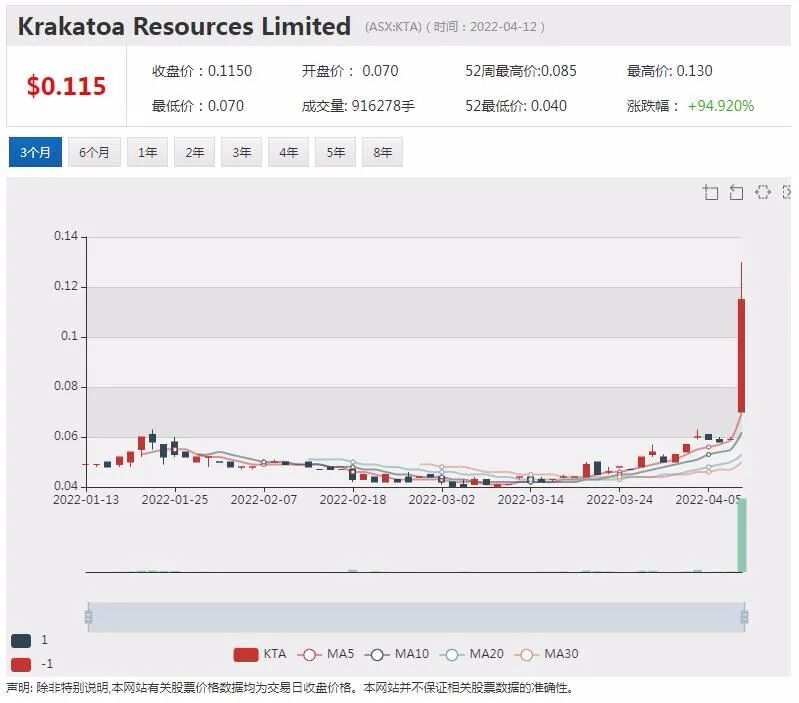Image resolution: width=799 pixels, height=703 pixels.
Task: Click the 收盘价：0.1150 value
Action: [x=202, y=71]
